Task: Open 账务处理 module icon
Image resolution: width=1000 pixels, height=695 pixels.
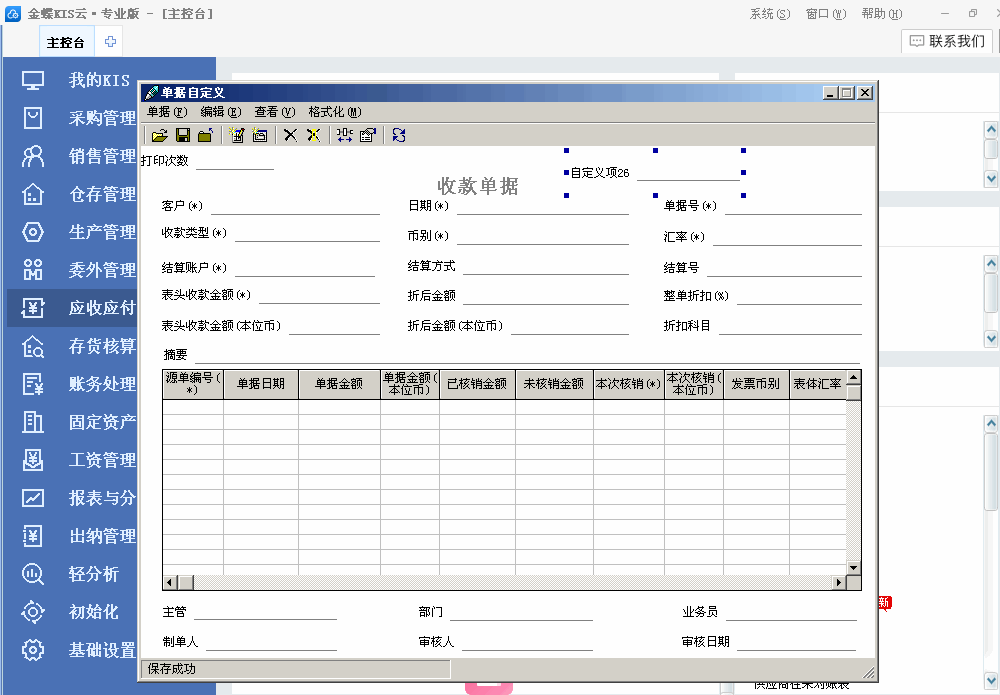Action: [33, 384]
